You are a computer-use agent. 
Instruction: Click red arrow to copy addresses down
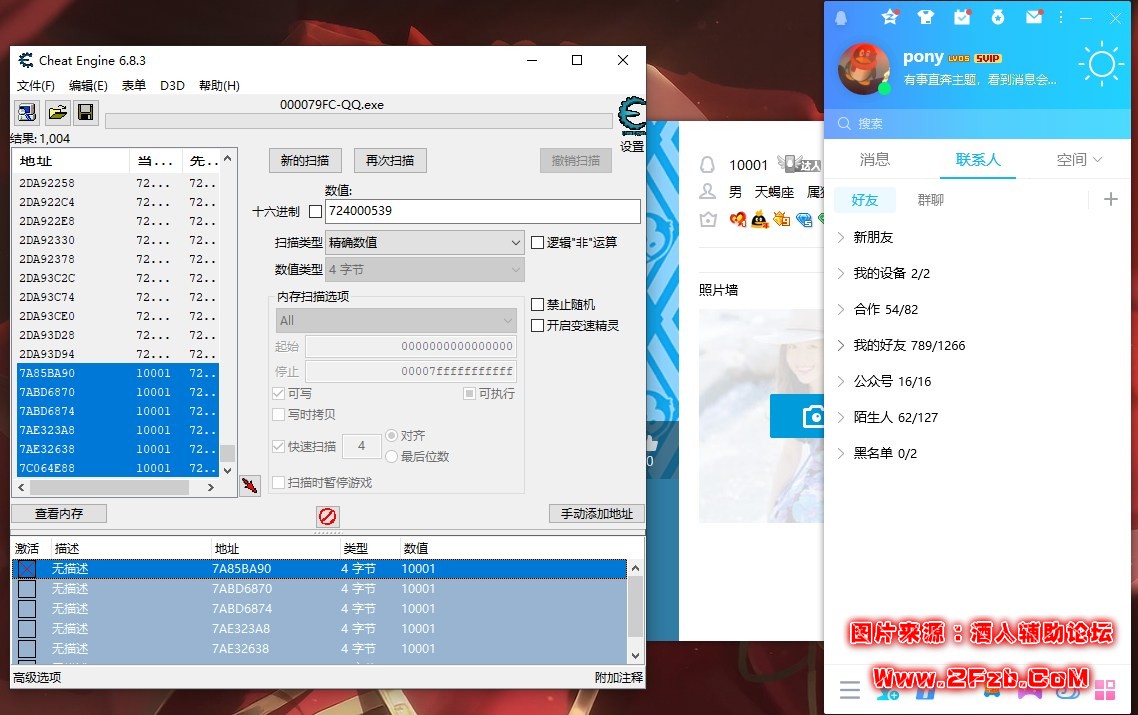[x=250, y=485]
